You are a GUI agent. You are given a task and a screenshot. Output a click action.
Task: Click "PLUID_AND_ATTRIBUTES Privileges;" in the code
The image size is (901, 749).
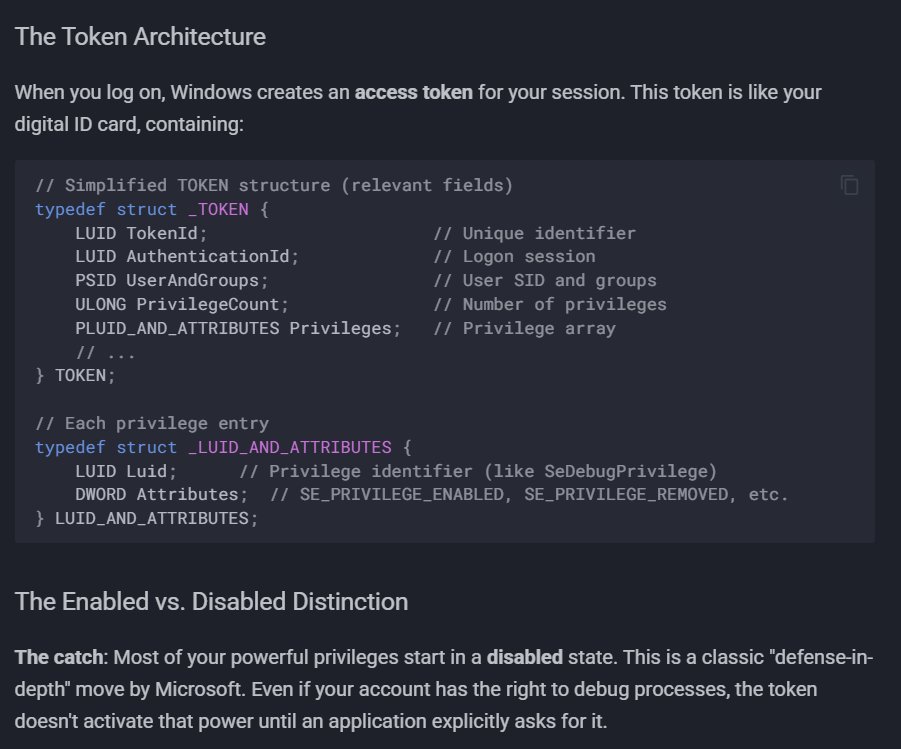(x=238, y=328)
